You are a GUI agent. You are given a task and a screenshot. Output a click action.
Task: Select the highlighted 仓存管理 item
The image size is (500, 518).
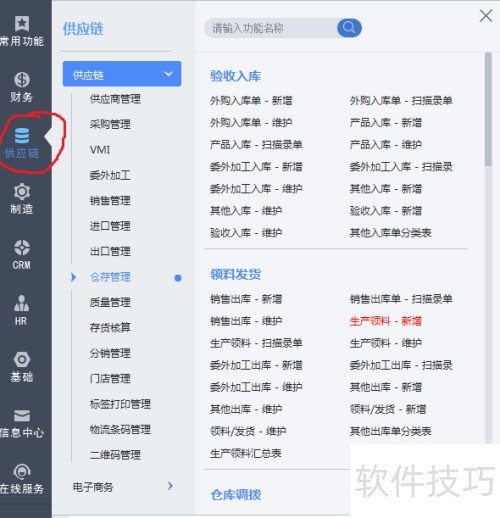[x=110, y=277]
